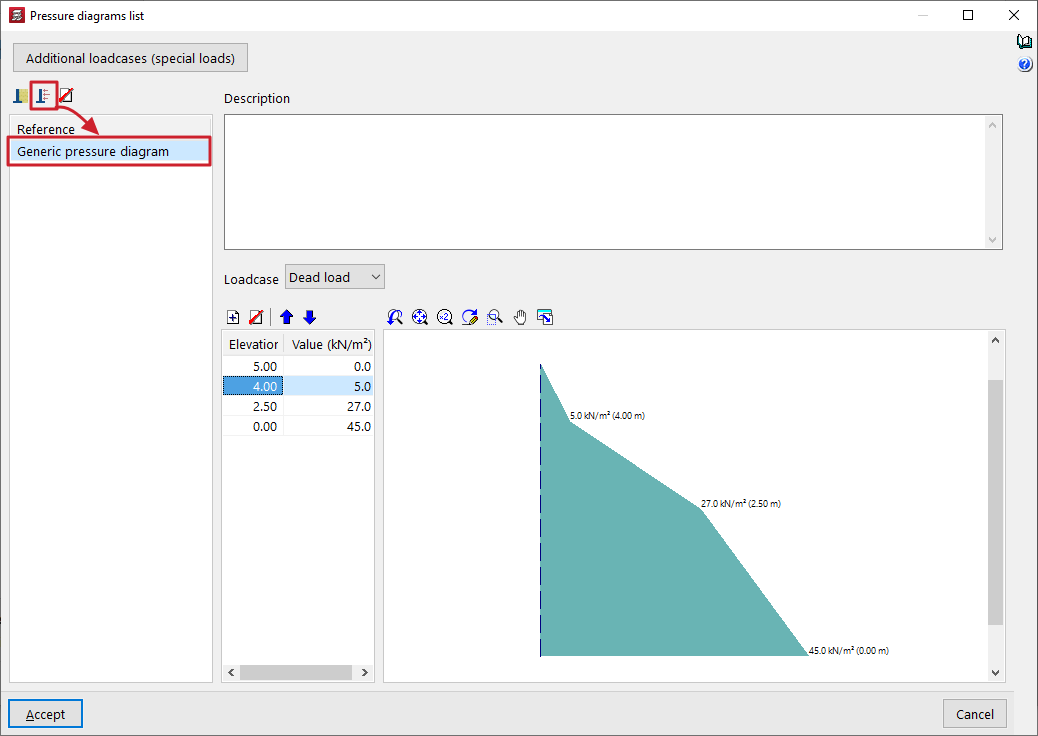
Task: Click Additional loadcases (special loads) button
Action: 130,58
